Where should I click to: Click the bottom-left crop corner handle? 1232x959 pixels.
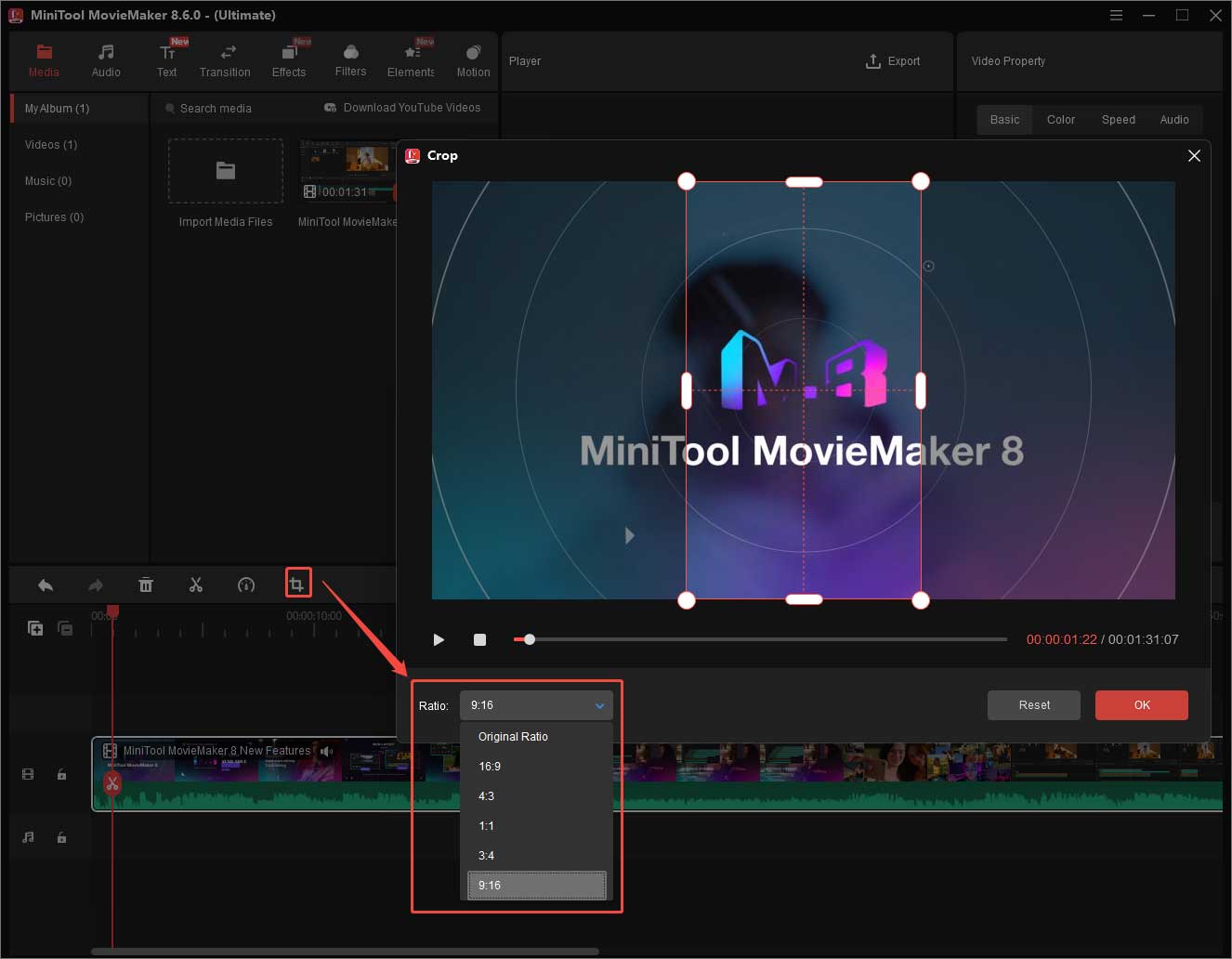click(687, 600)
